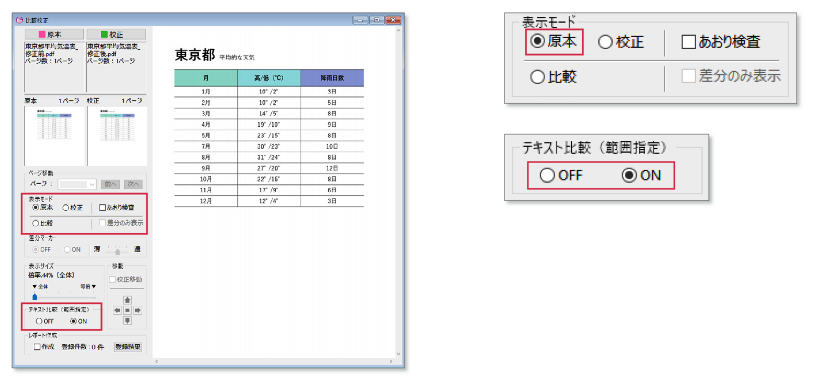Click the preview's vertical scrollbar down arrow

399,354
